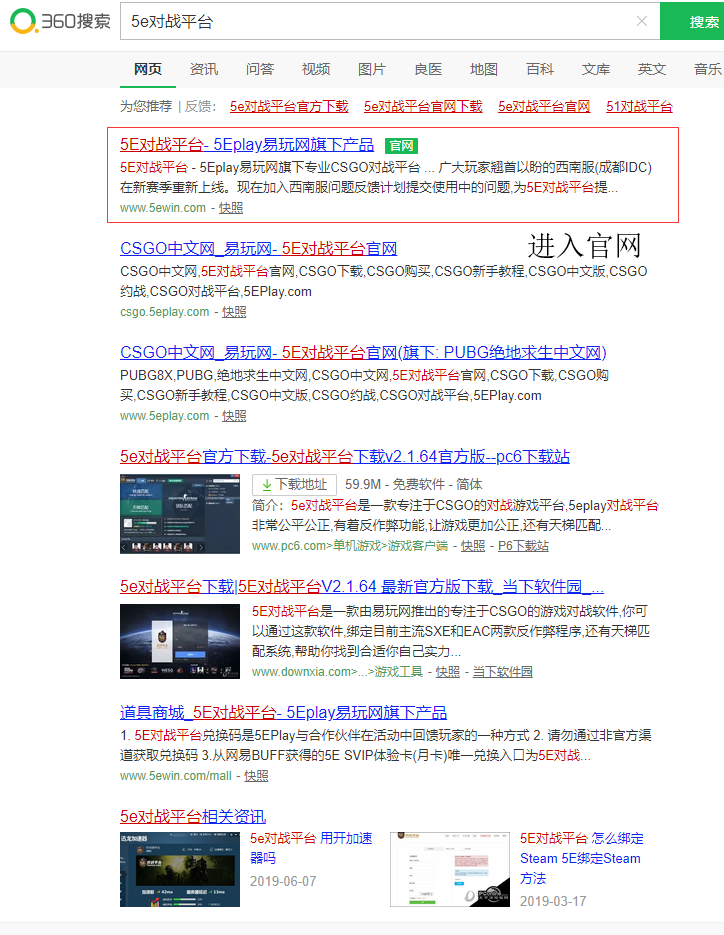
Task: Open 快照 for www.5eplay.com result
Action: [234, 415]
